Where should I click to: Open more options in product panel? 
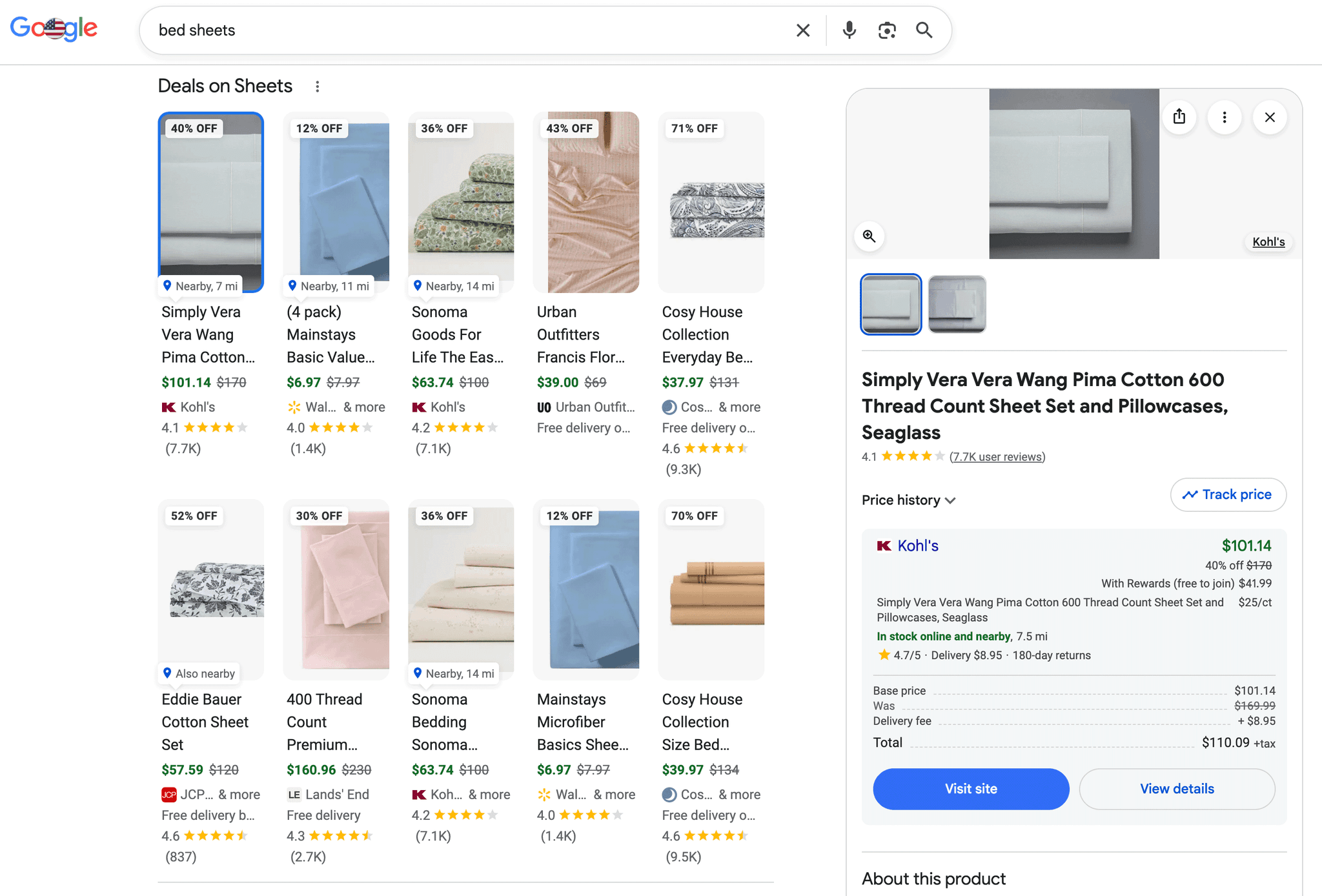click(x=1225, y=117)
